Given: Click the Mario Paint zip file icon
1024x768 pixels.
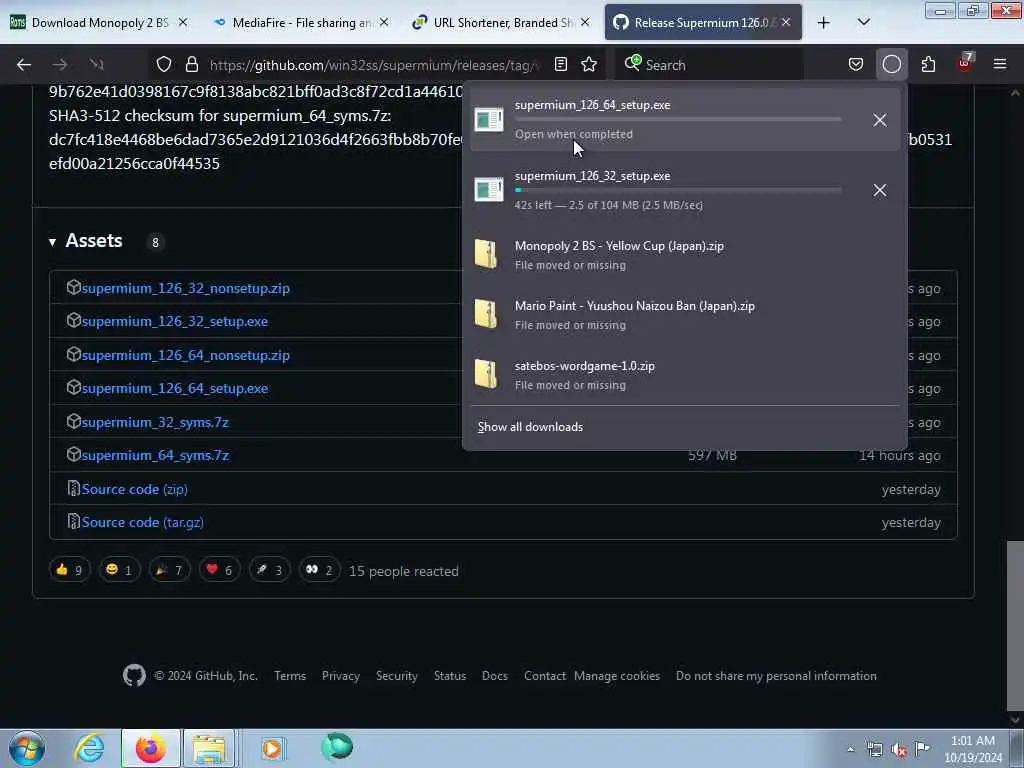Looking at the screenshot, I should [487, 314].
